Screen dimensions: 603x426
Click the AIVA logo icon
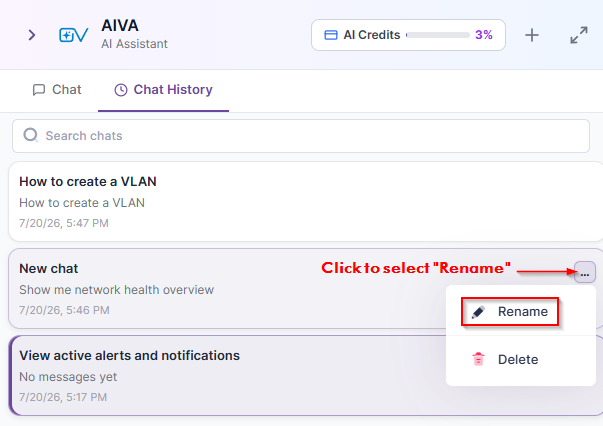[x=73, y=35]
